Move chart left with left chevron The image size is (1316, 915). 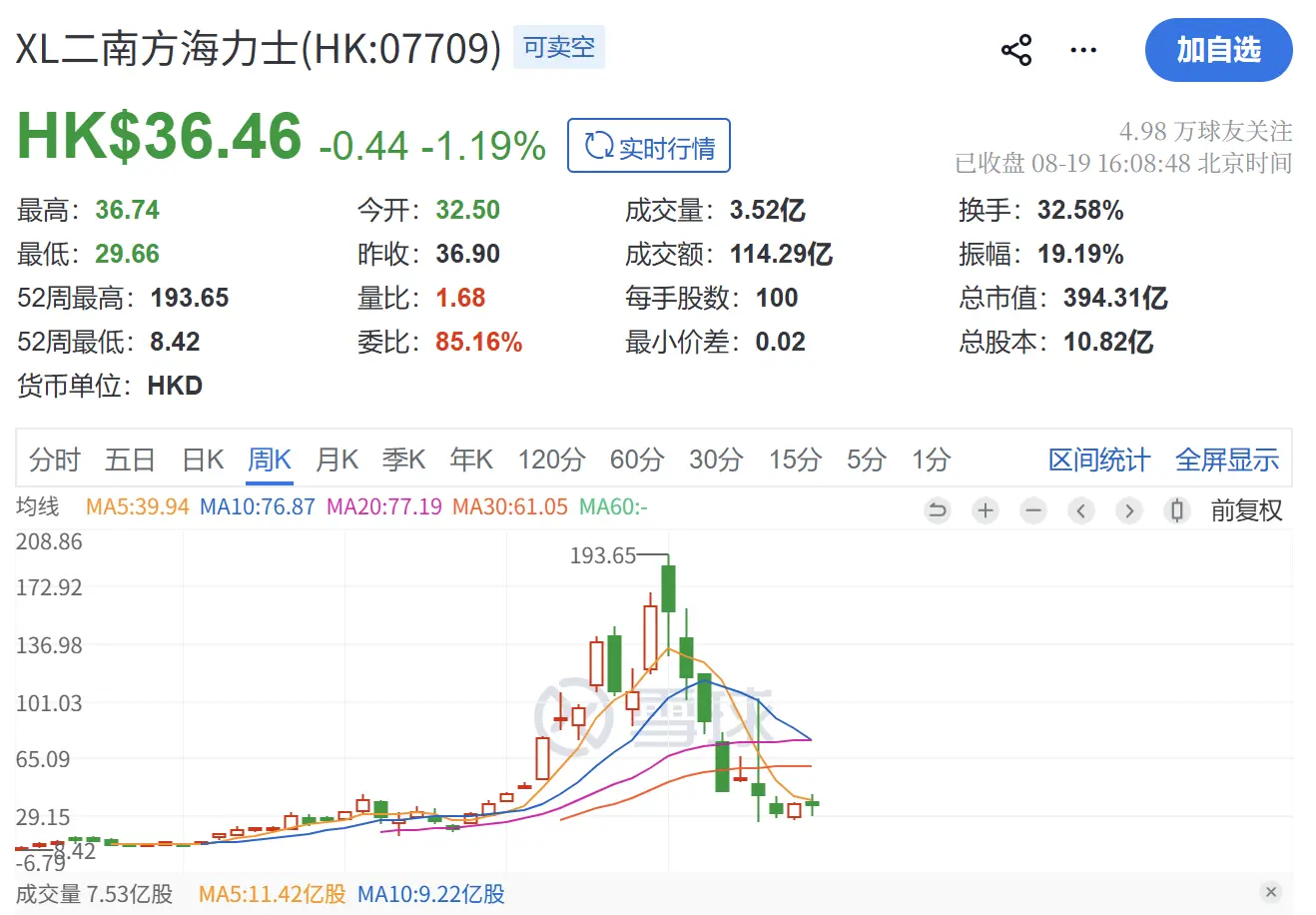[1081, 510]
